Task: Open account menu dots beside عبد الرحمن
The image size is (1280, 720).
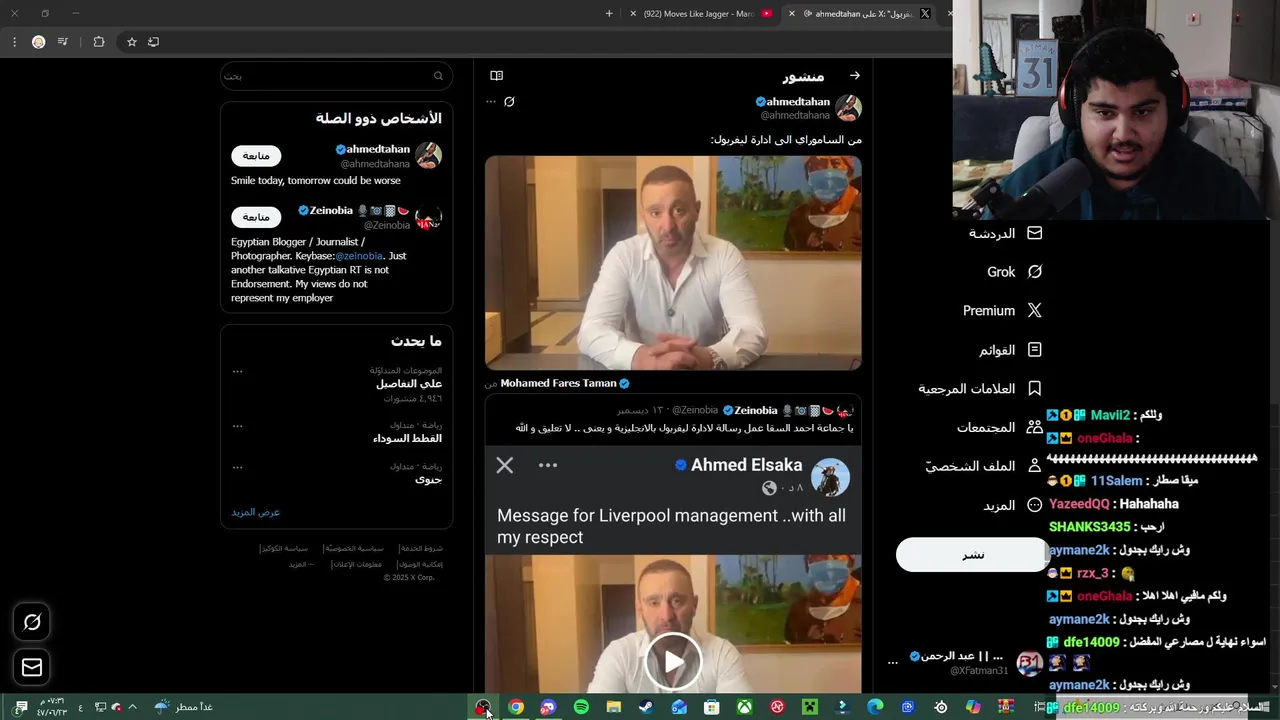Action: tap(893, 662)
